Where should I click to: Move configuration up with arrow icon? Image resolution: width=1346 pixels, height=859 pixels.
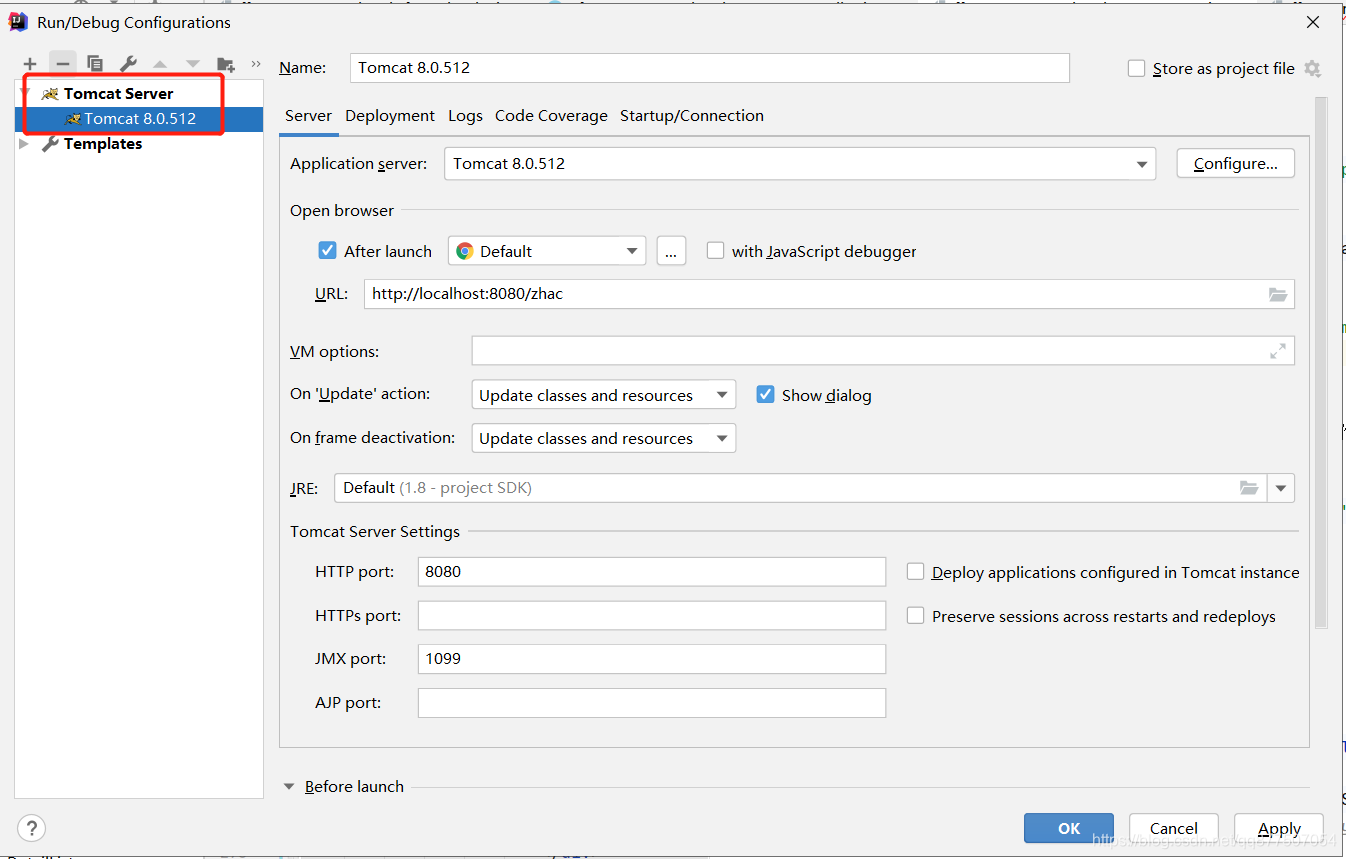160,64
